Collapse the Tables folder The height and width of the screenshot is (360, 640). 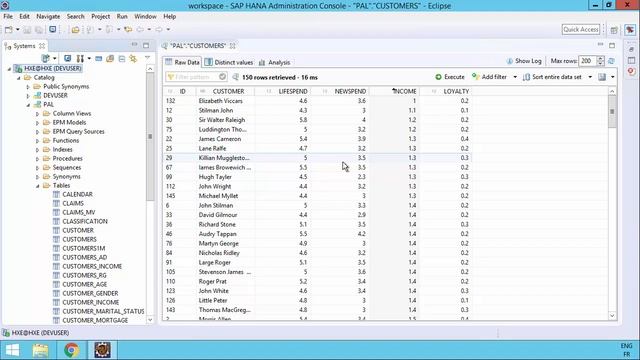pyautogui.click(x=38, y=186)
